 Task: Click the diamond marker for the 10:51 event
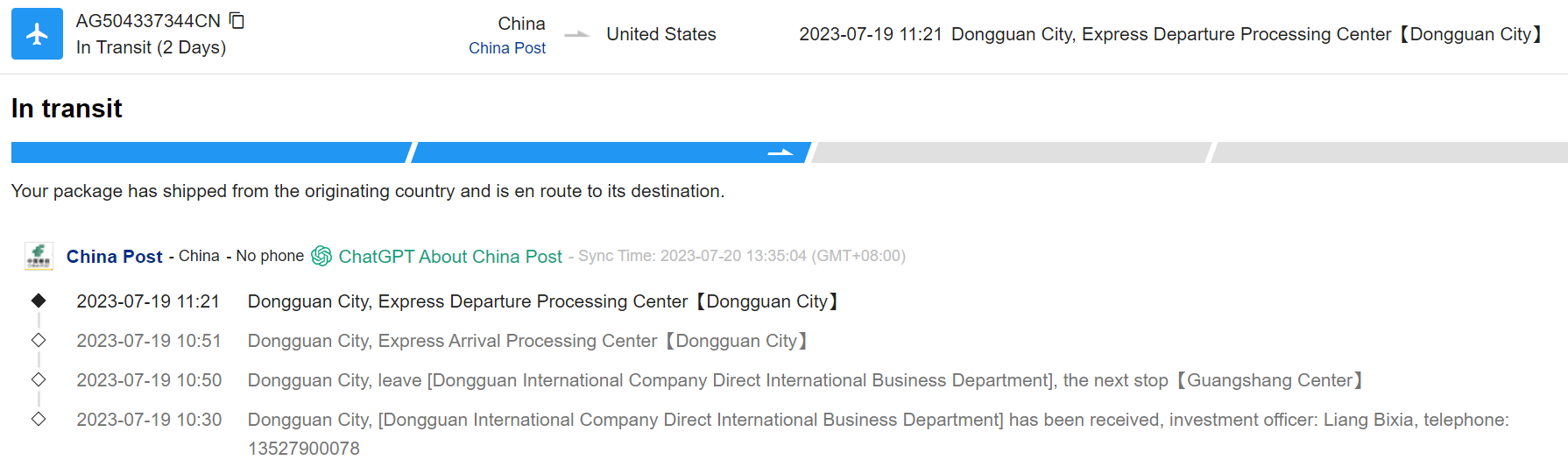pyautogui.click(x=39, y=340)
